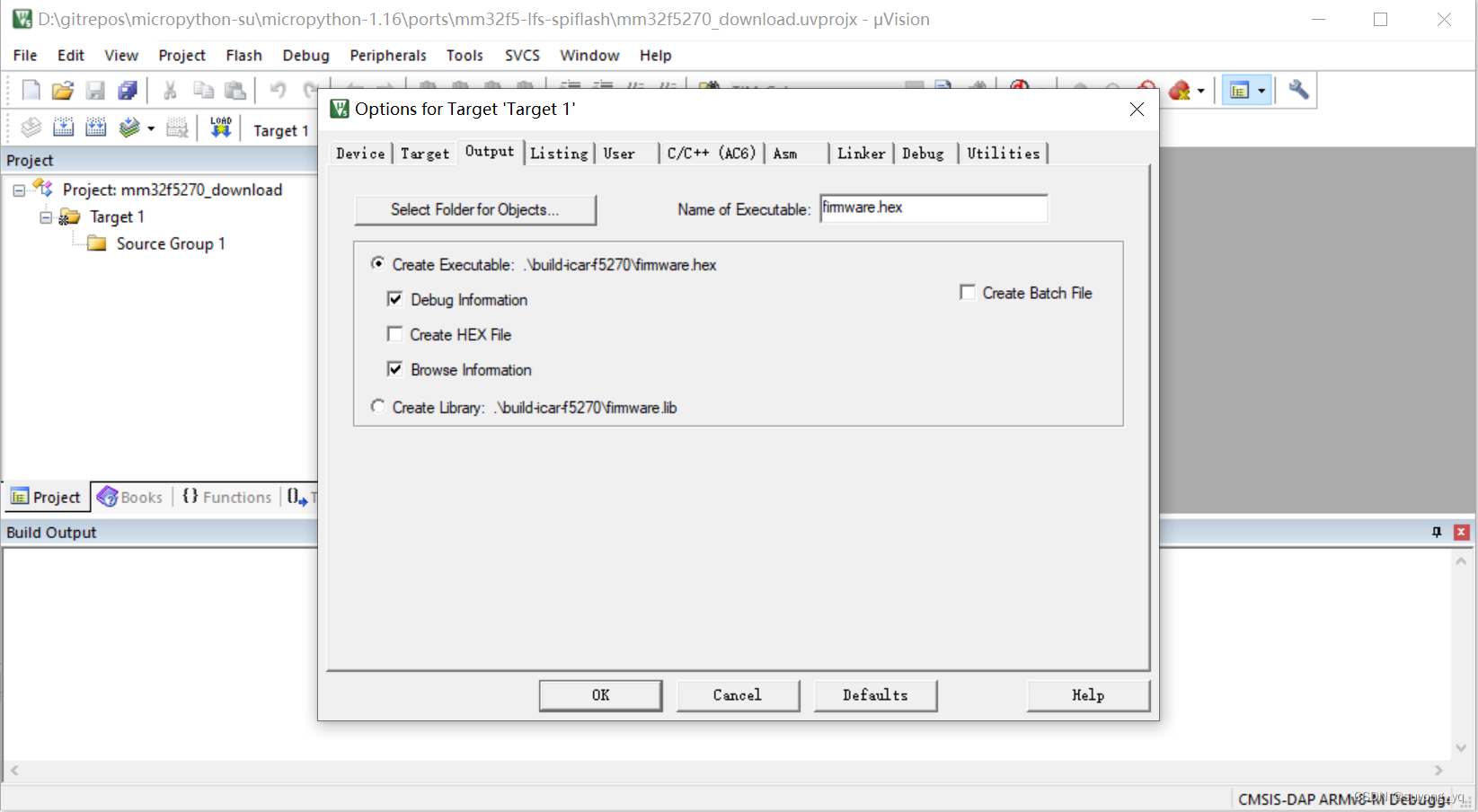The height and width of the screenshot is (812, 1478).
Task: Click the Rebuild all targets icon
Action: (95, 128)
